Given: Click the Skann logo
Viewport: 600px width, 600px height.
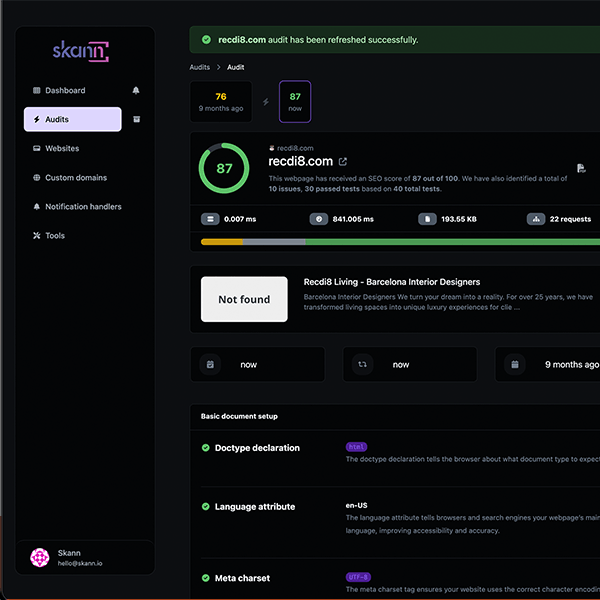Looking at the screenshot, I should pyautogui.click(x=81, y=51).
